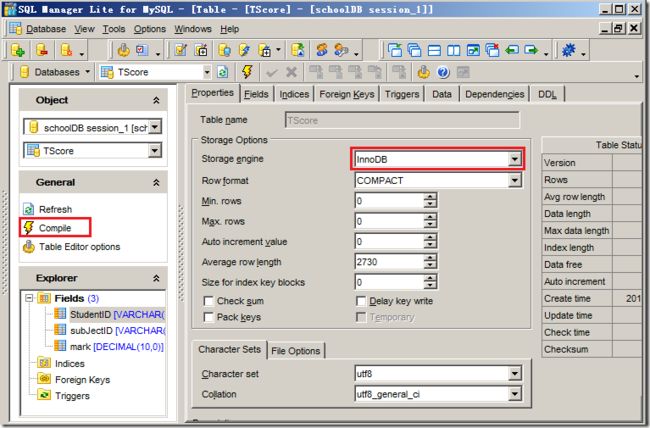Click the close all windows icon with red X

click(492, 50)
